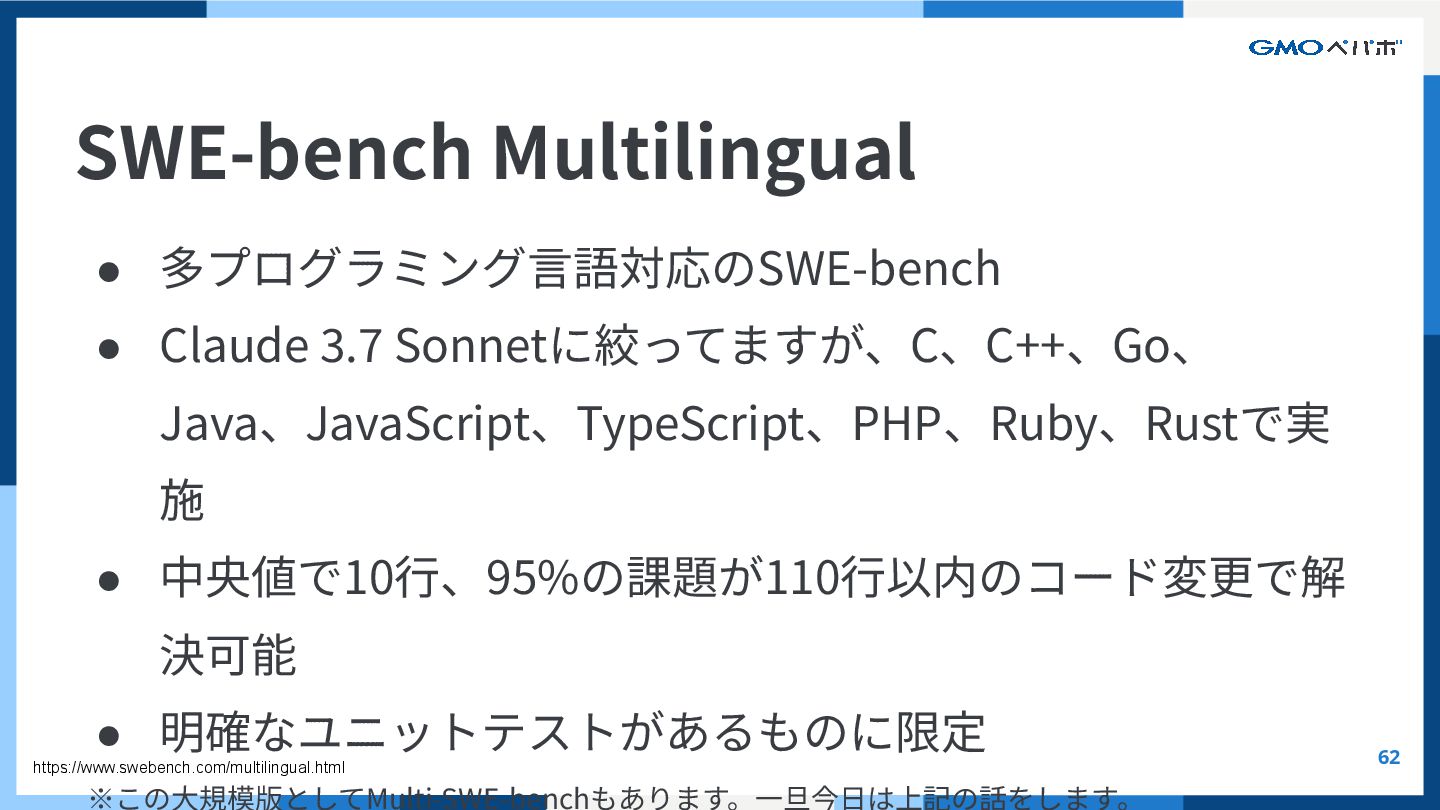Click the word PHP in the list
The height and width of the screenshot is (810, 1440).
point(896,424)
